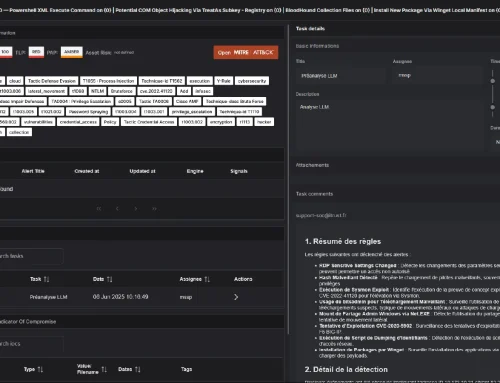Image resolution: width=500 pixels, height=383 pixels.
Task: Select the privilege_escalation tag
Action: tap(192, 112)
